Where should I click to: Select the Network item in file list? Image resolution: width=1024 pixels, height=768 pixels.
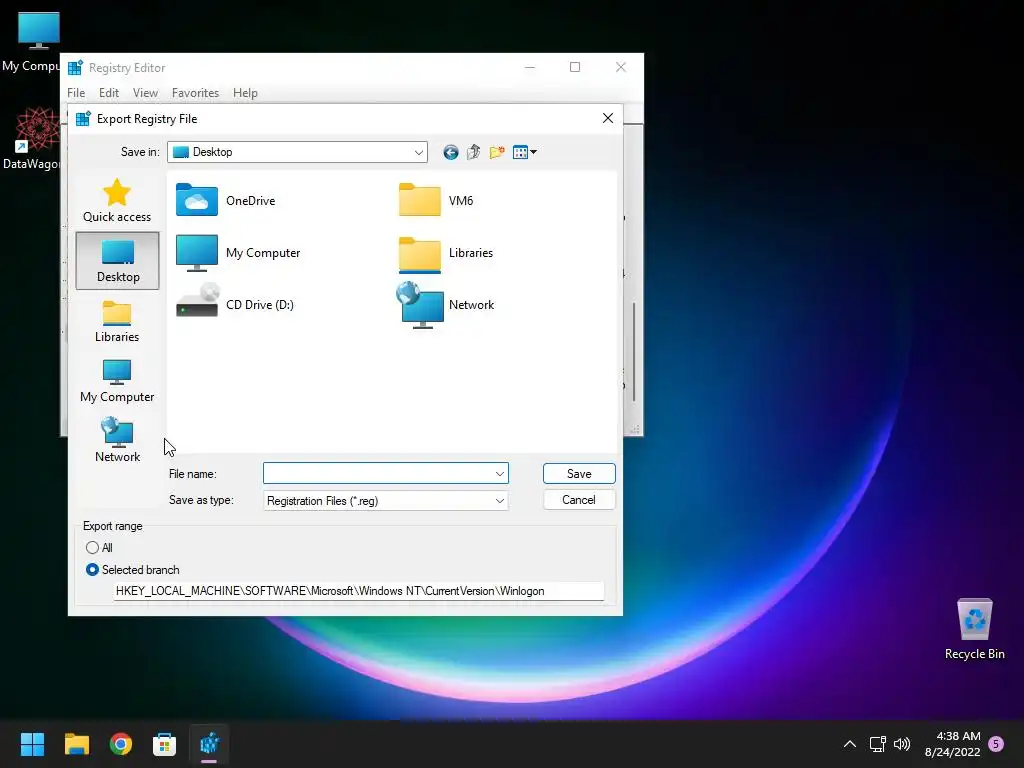point(446,304)
